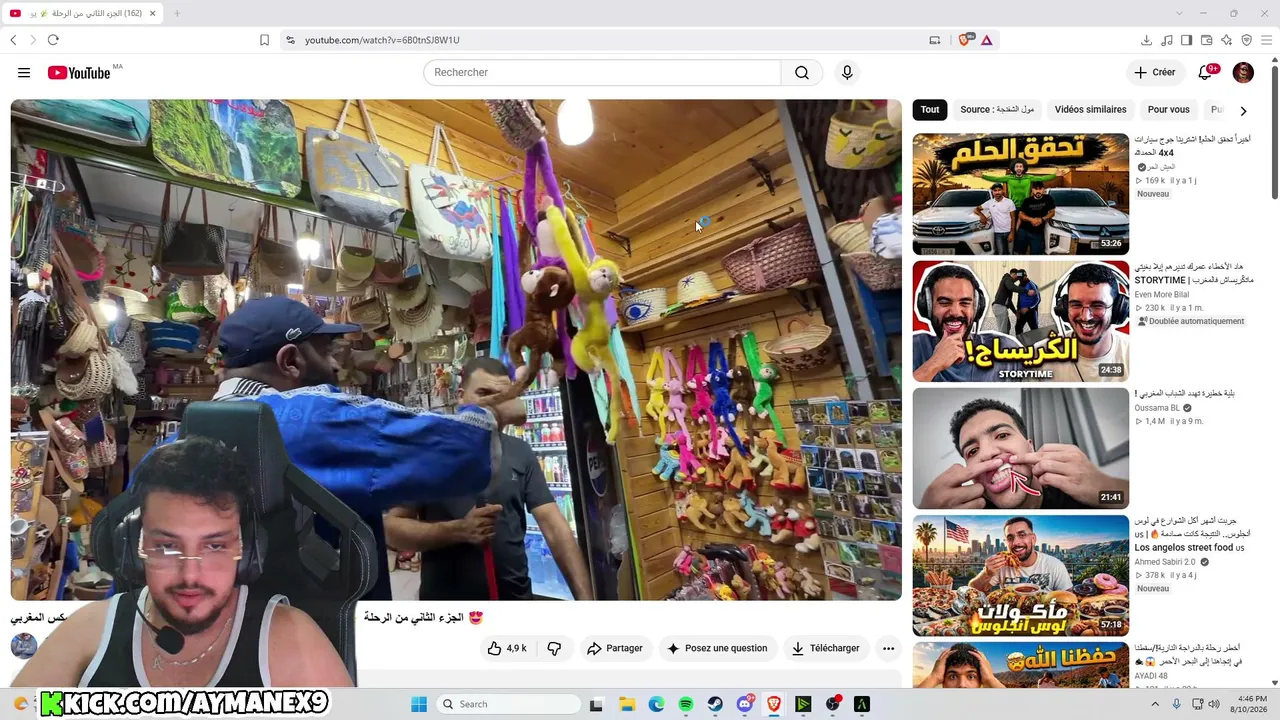Open the 4x4 cars video thumbnail
Viewport: 1280px width, 720px height.
[x=1020, y=194]
